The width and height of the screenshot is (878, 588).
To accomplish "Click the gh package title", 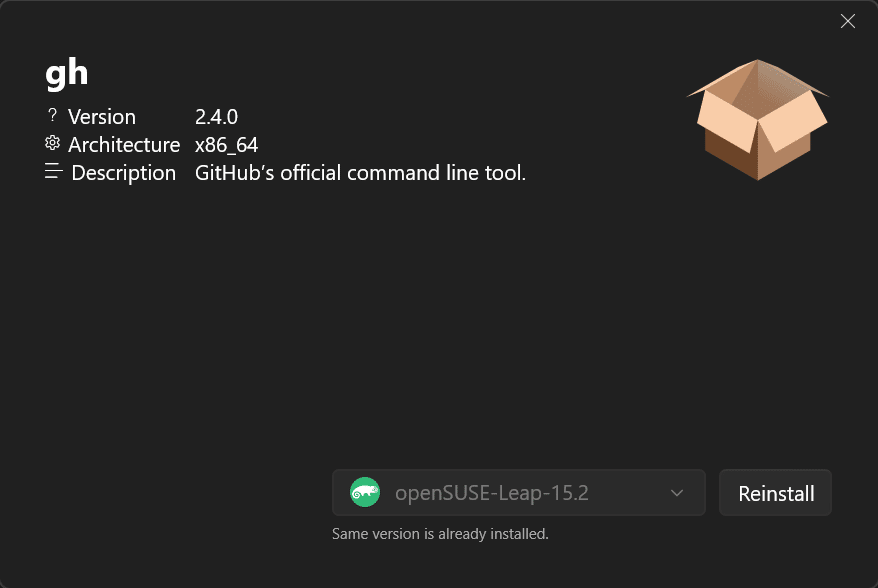I will pyautogui.click(x=67, y=71).
